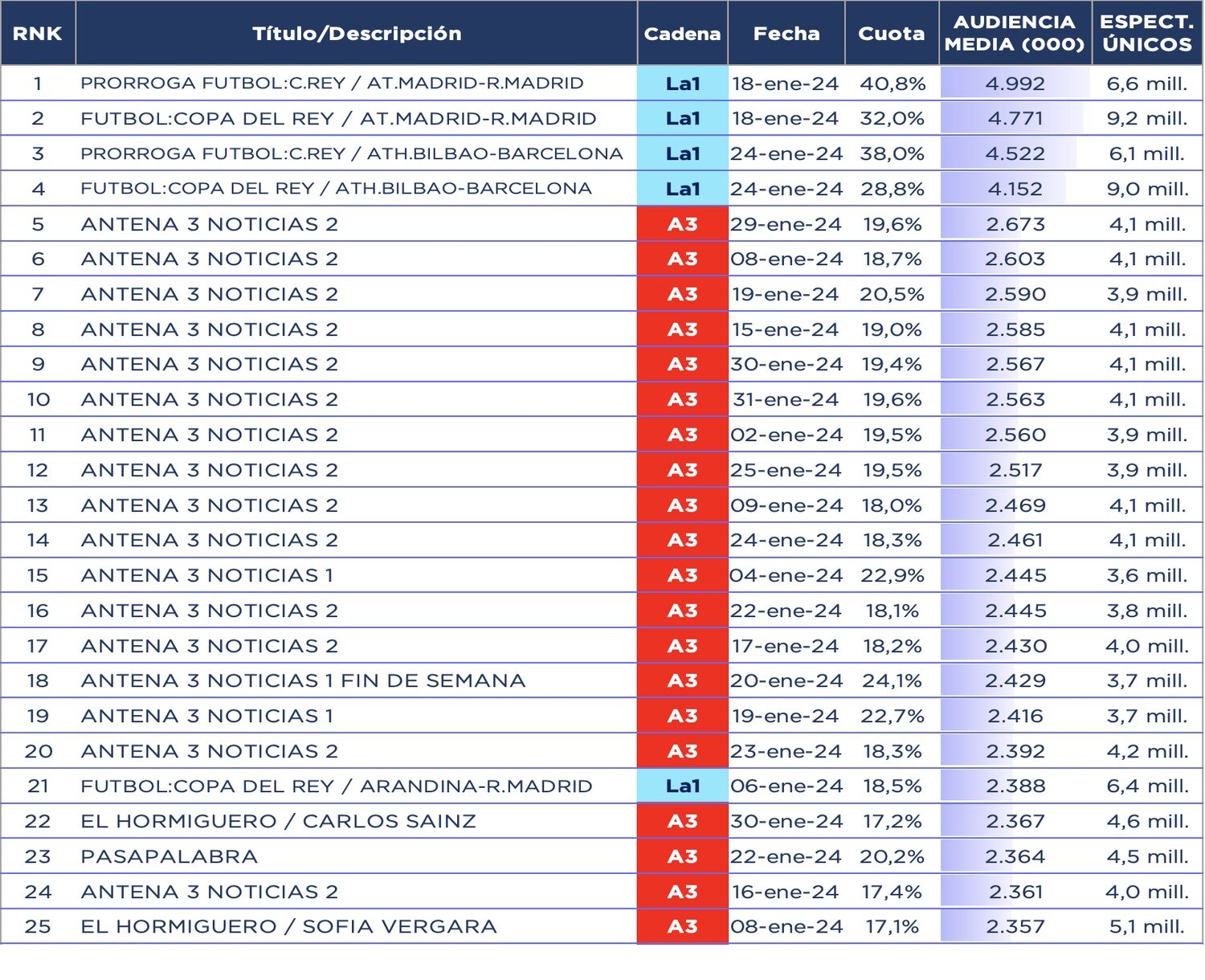Click A3 cell in rank 5 row
Image resolution: width=1205 pixels, height=980 pixels.
[683, 224]
